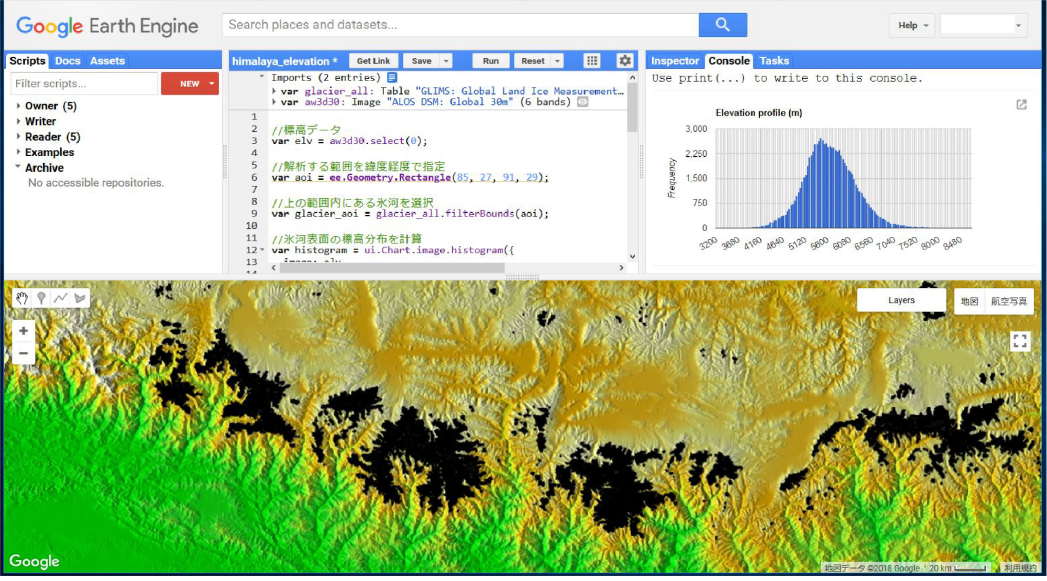This screenshot has width=1047, height=581.
Task: Switch map to 地図 view
Action: [970, 301]
